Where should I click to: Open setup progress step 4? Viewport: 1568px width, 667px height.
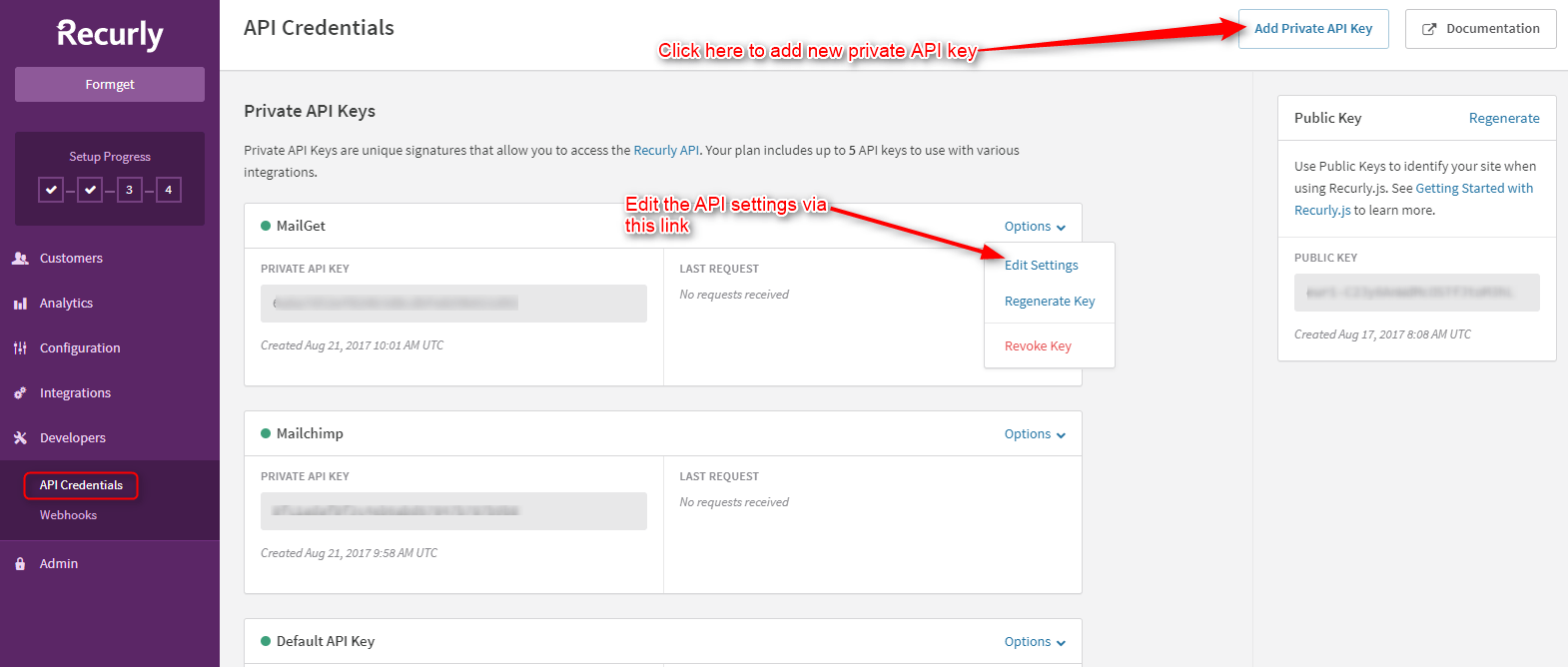[168, 190]
